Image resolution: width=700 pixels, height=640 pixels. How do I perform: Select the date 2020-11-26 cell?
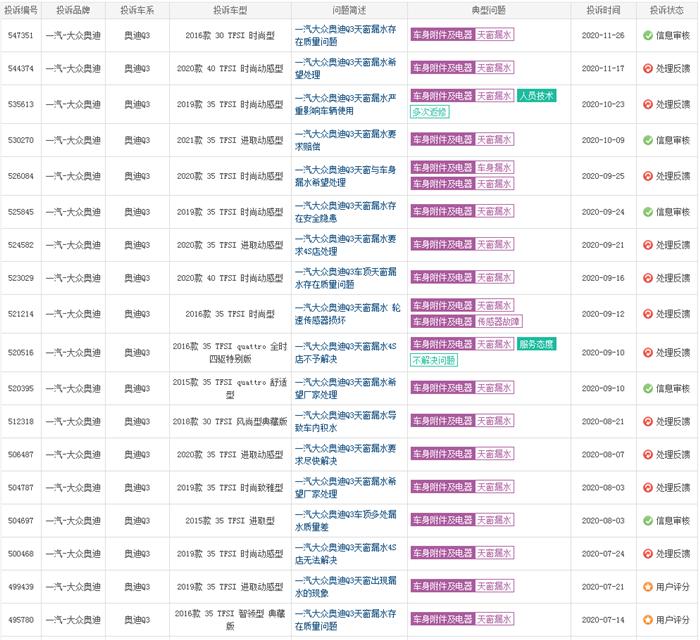click(603, 35)
